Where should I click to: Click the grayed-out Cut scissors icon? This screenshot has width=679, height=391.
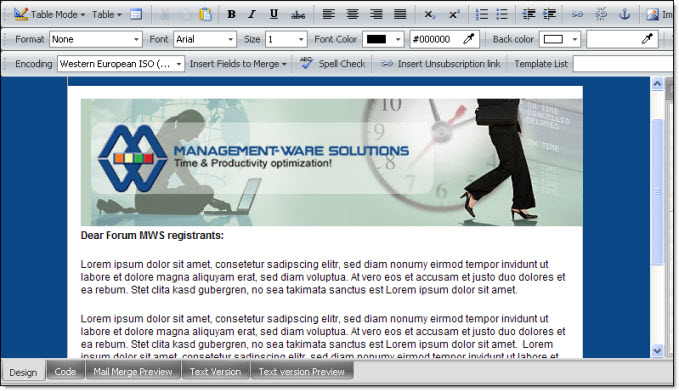tap(165, 14)
